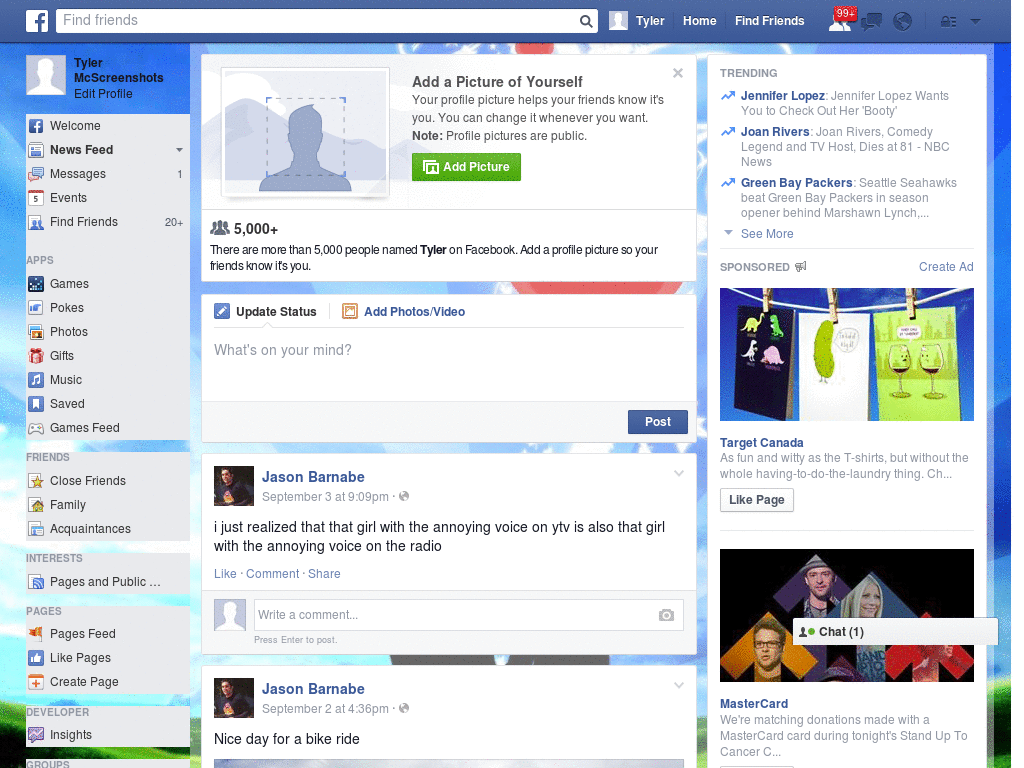Click Jason Barnabe avatar on September 3 post
Image resolution: width=1024 pixels, height=768 pixels.
pos(234,486)
